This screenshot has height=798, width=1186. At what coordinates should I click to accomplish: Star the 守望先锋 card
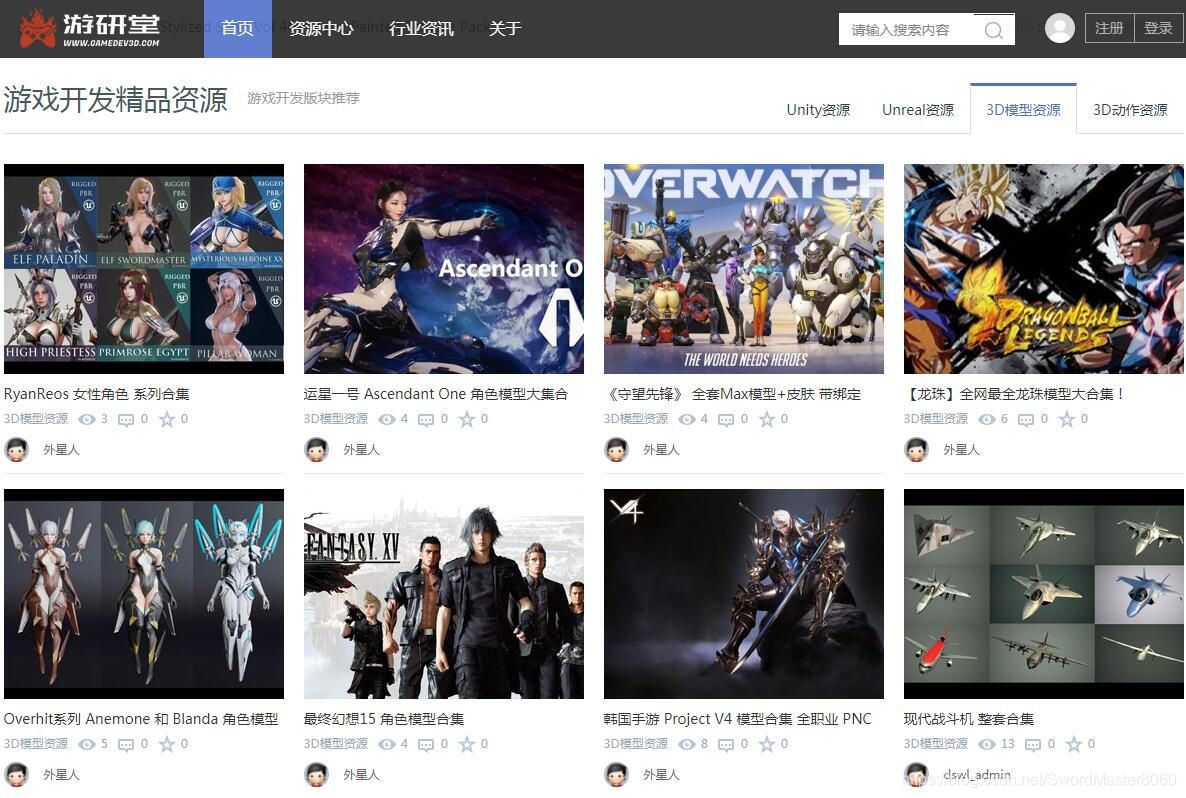tap(766, 419)
